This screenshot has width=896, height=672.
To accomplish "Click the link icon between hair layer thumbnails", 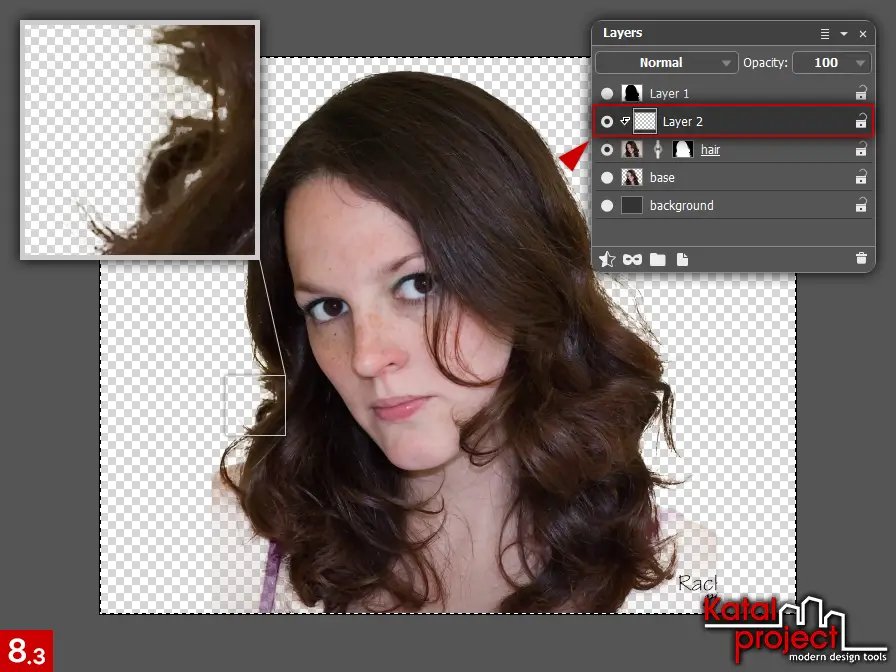I will pyautogui.click(x=656, y=149).
